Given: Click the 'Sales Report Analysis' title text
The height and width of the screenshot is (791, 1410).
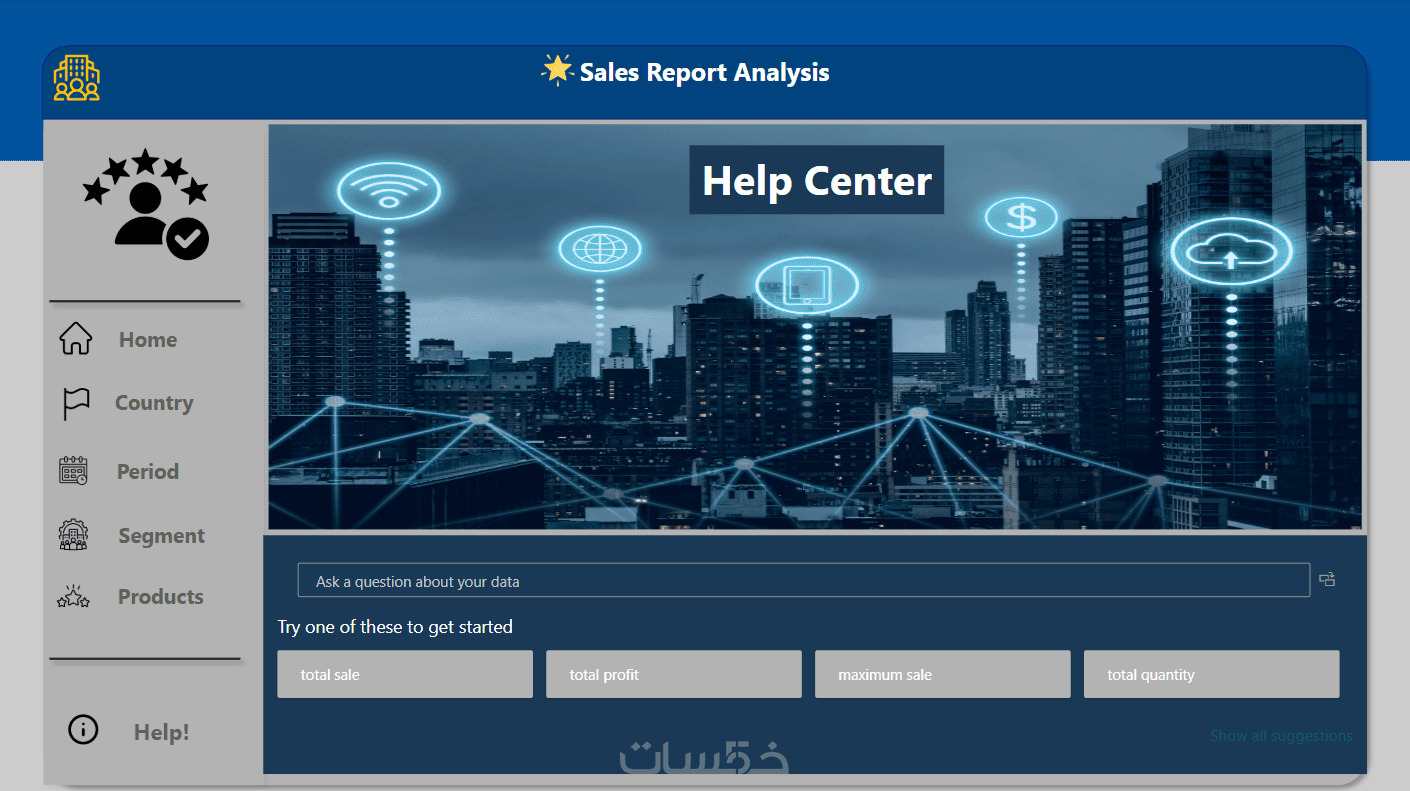Looking at the screenshot, I should (705, 72).
